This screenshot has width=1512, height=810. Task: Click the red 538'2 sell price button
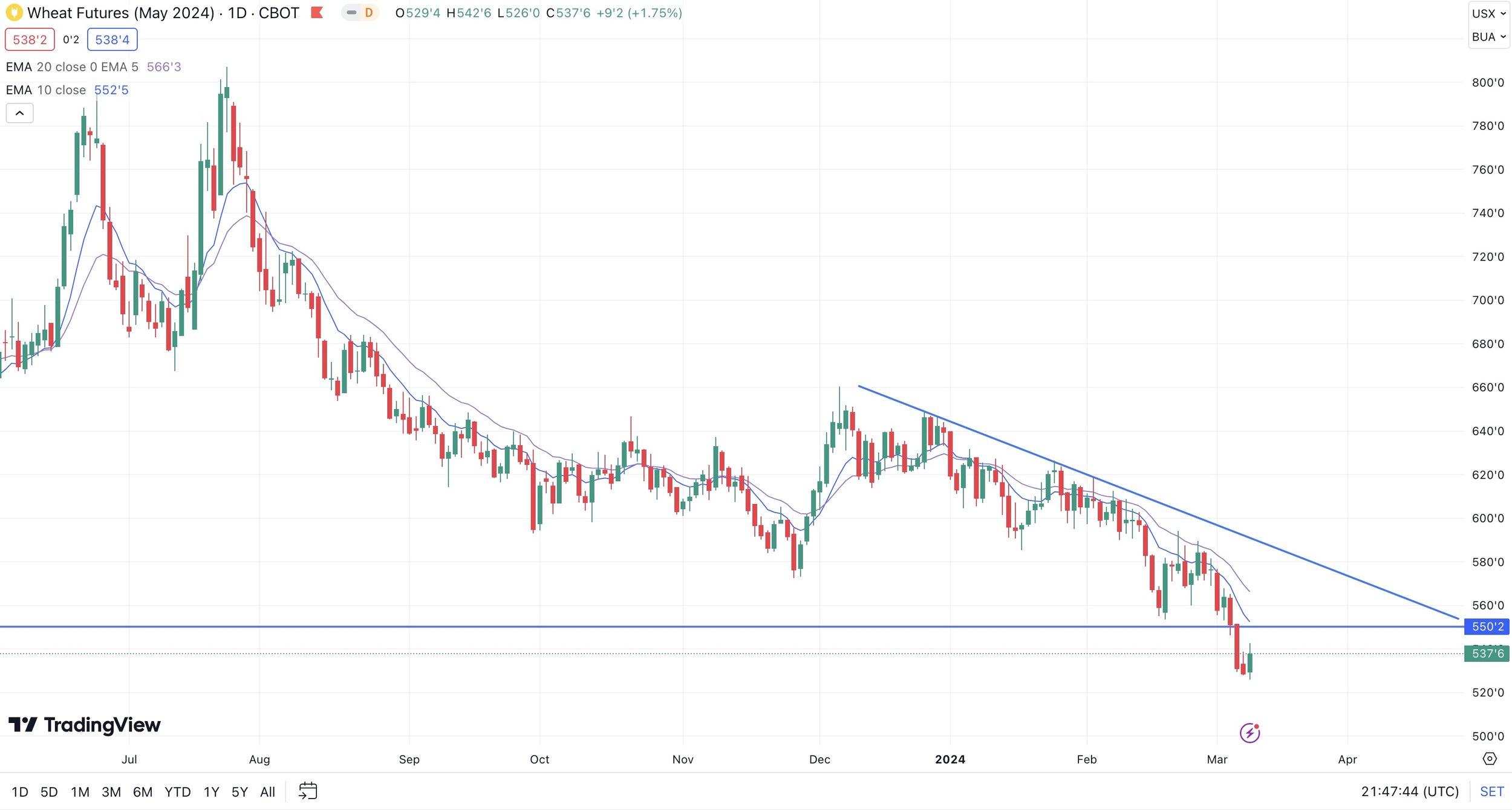pyautogui.click(x=30, y=40)
